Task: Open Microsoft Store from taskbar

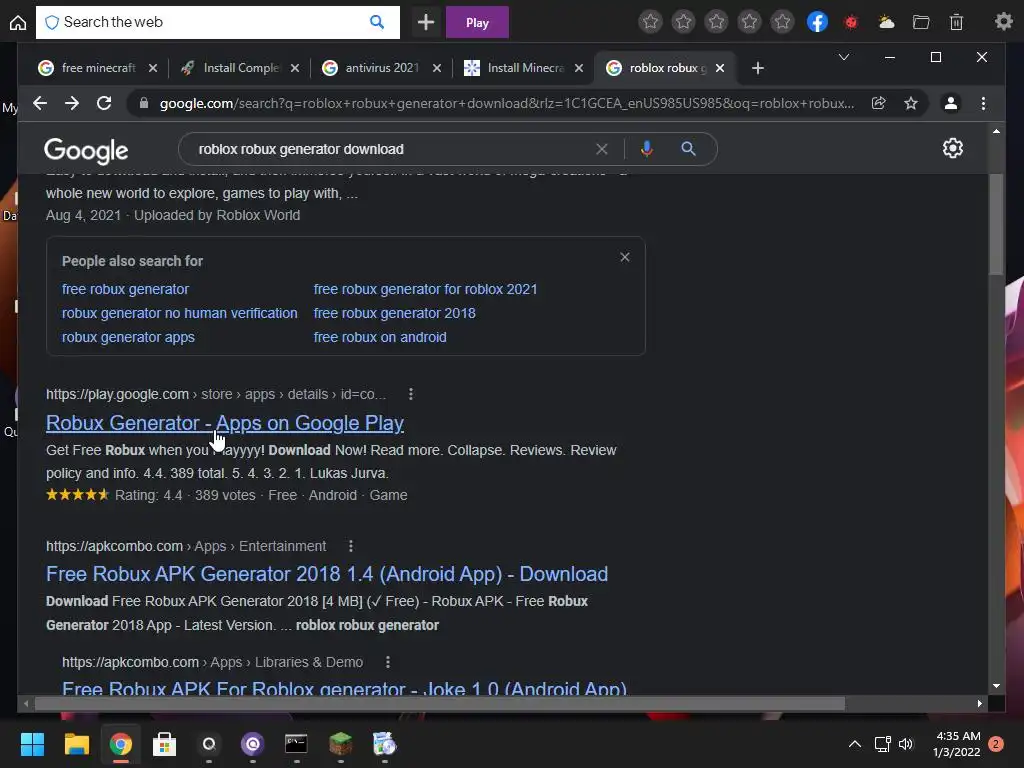Action: (x=165, y=744)
